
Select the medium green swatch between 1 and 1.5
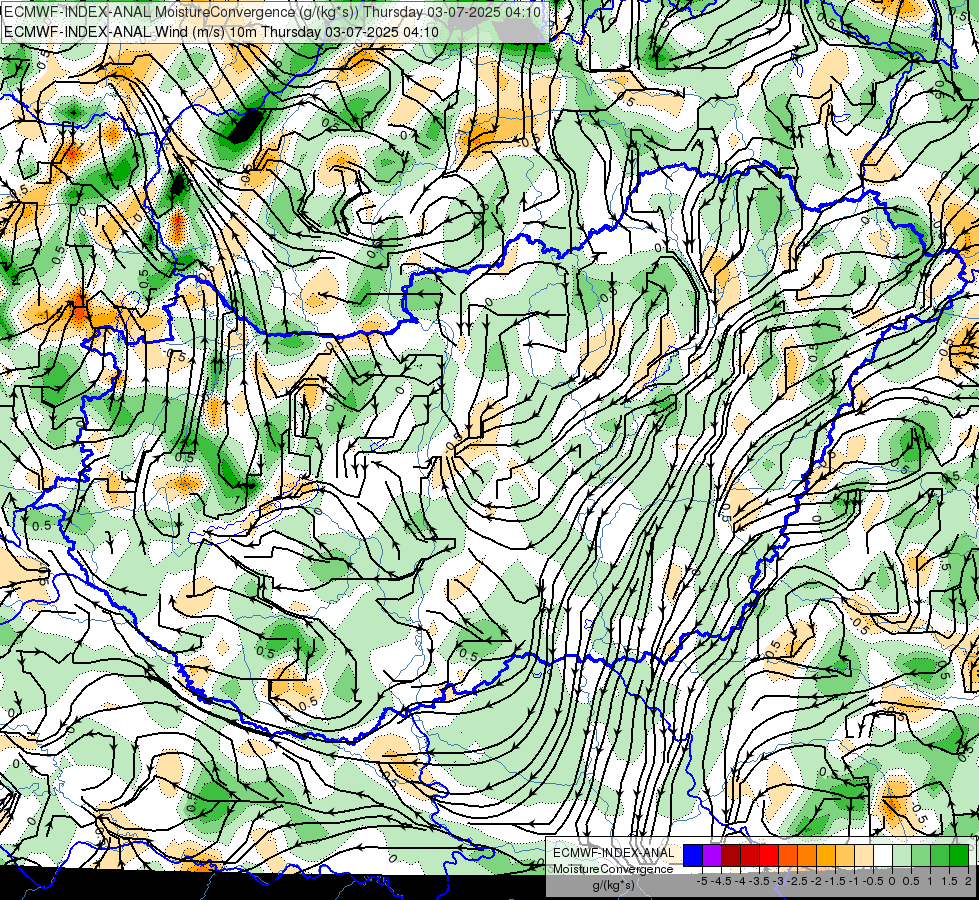pyautogui.click(x=940, y=855)
